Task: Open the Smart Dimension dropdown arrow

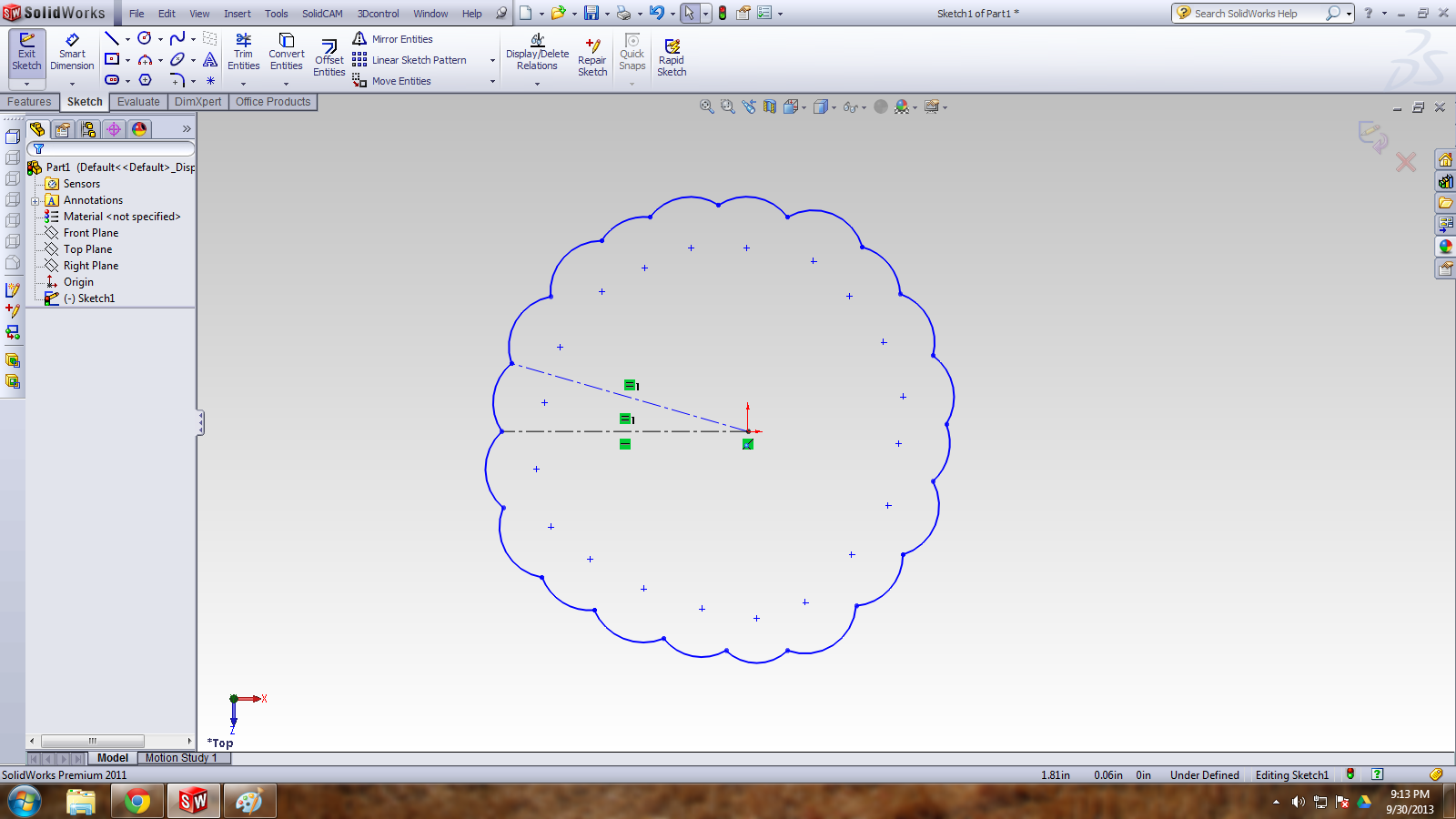Action: coord(72,84)
